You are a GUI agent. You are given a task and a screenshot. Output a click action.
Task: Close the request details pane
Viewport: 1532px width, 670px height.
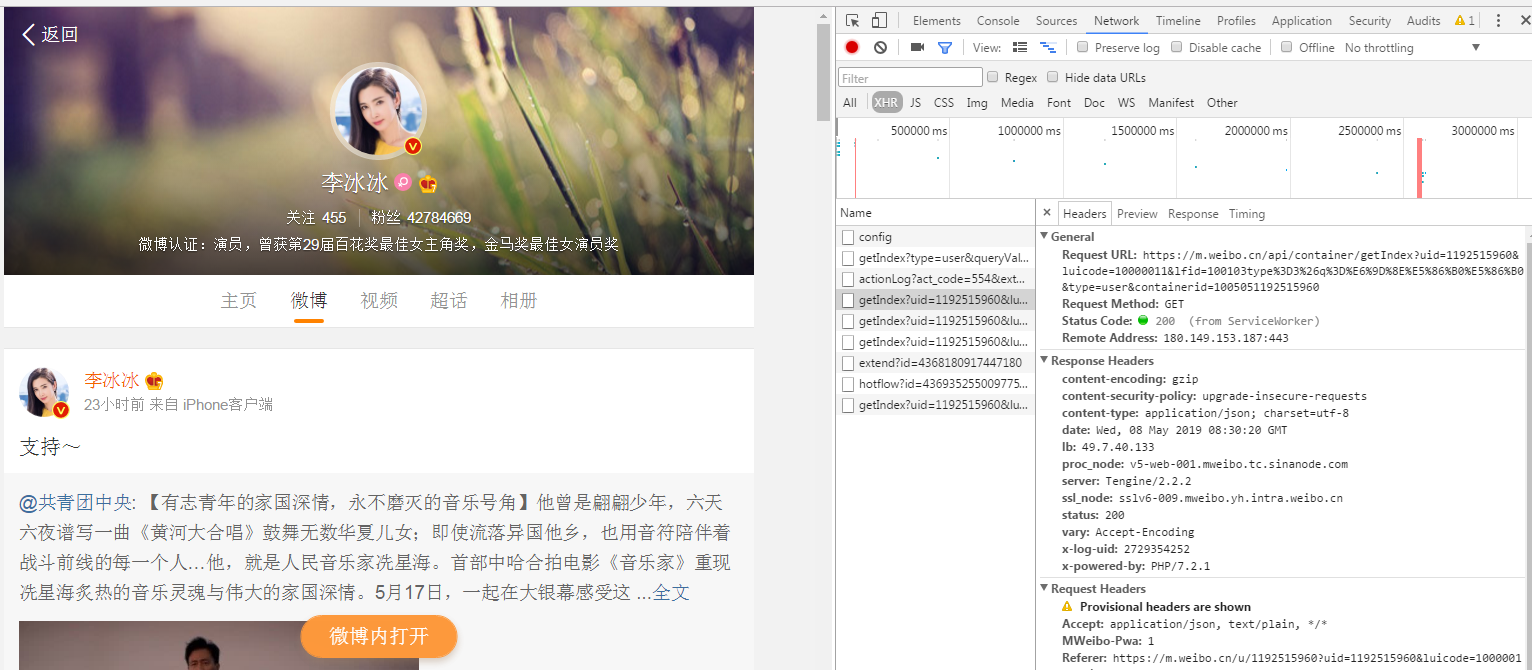tap(1047, 213)
